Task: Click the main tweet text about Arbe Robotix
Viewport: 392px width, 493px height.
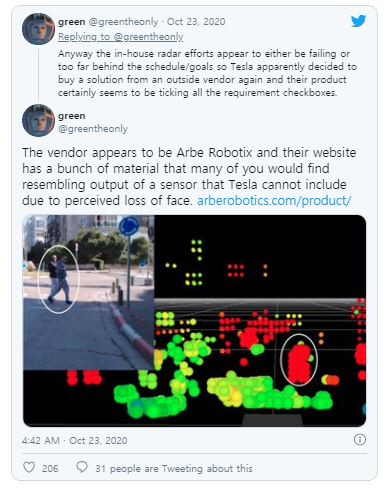Action: 189,177
